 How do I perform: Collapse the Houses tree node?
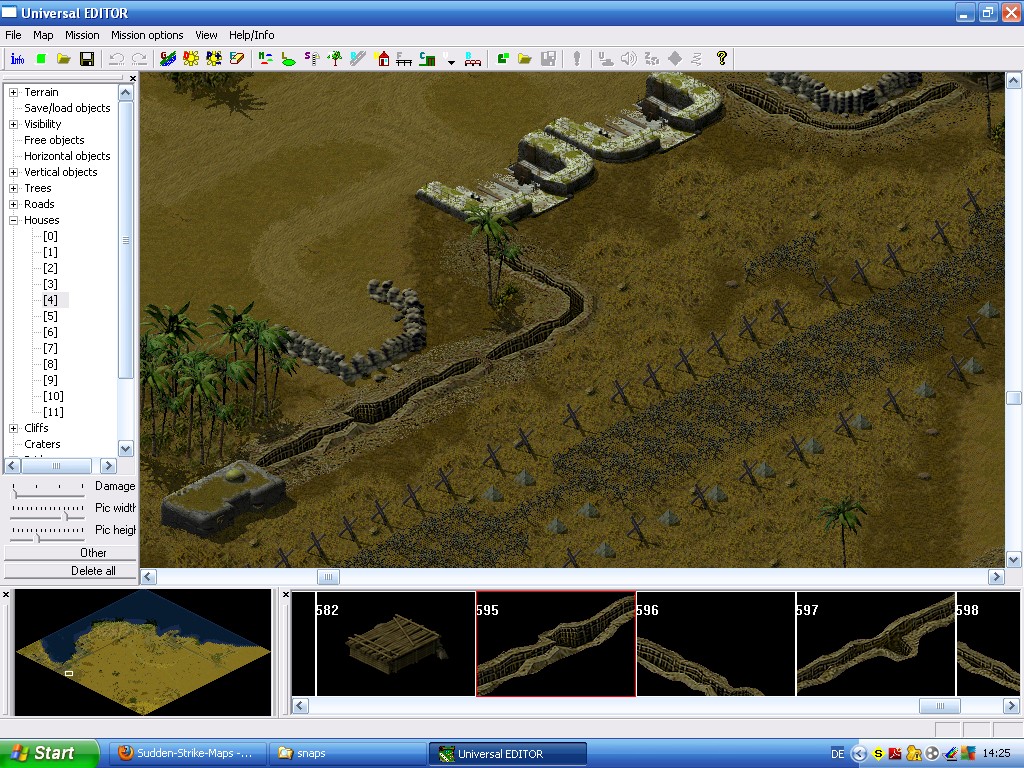point(13,220)
